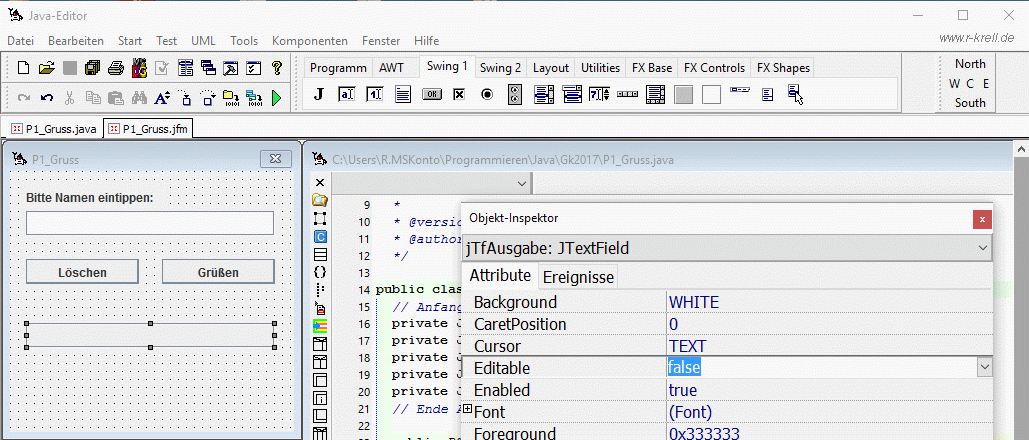Select the JCheckBox component in palette
1029x440 pixels.
[x=459, y=95]
